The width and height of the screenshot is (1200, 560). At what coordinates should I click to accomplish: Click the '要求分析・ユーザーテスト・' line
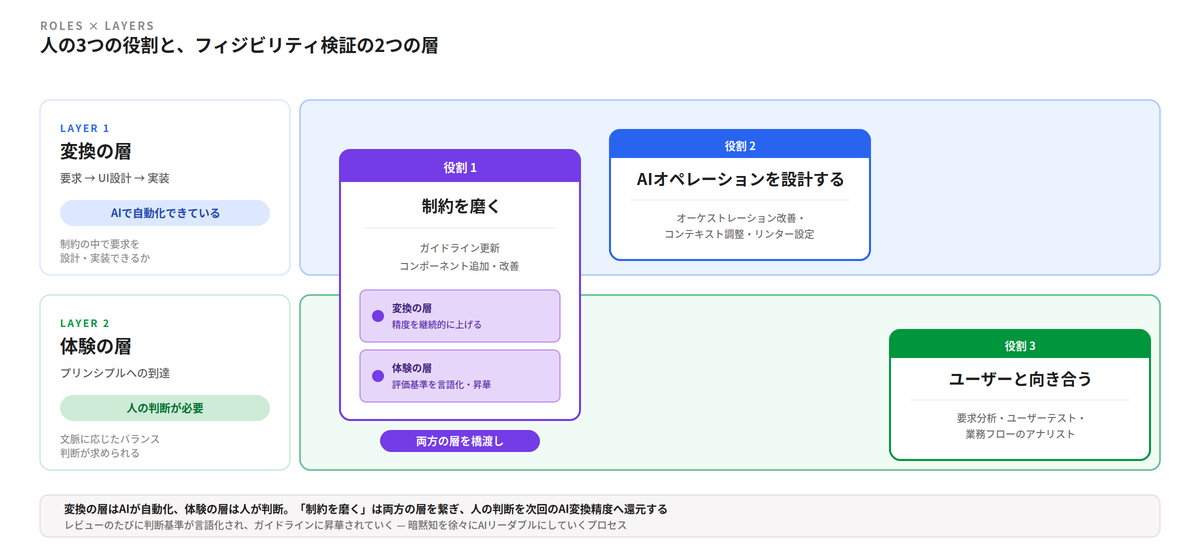(x=1020, y=417)
